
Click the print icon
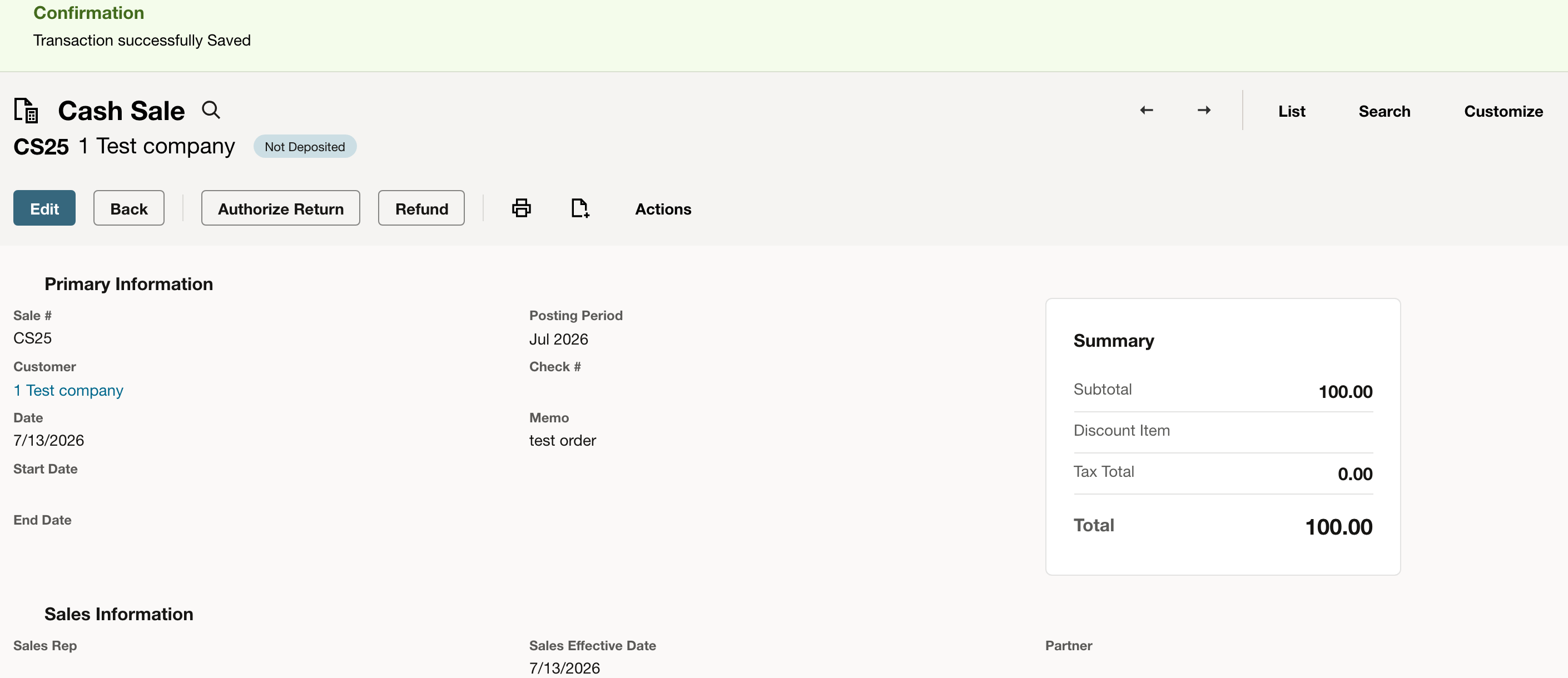(x=521, y=208)
